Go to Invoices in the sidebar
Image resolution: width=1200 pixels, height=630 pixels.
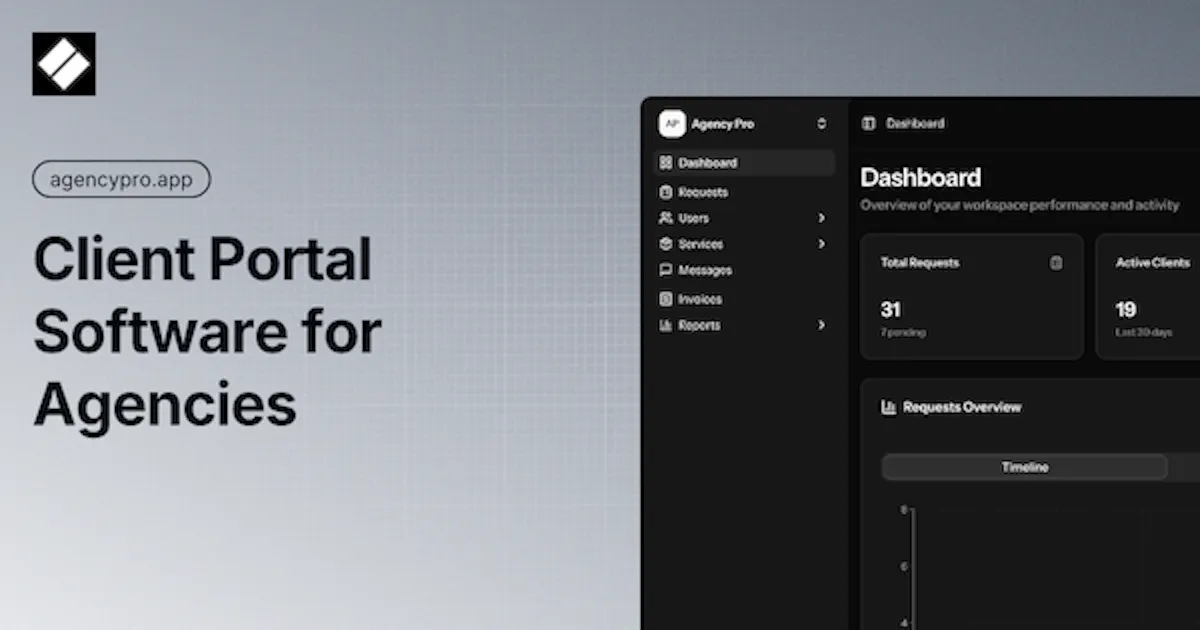tap(745, 299)
